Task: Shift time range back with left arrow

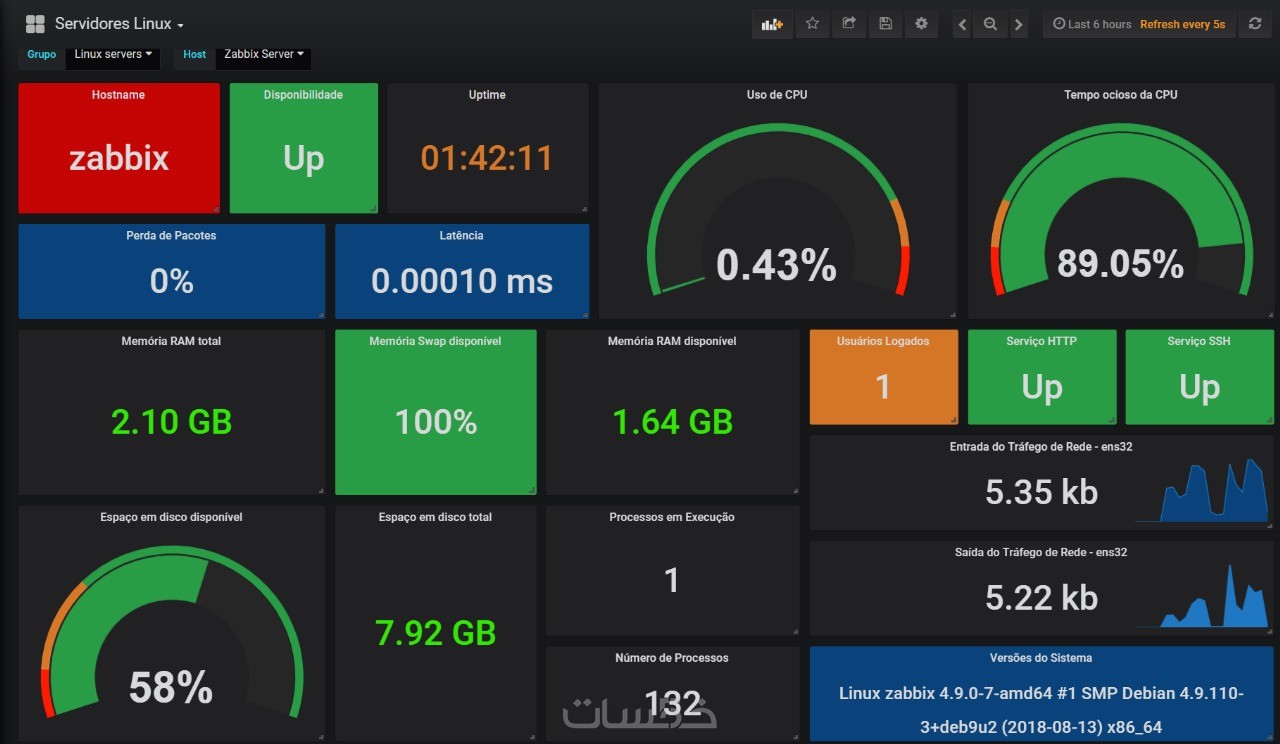Action: 962,24
